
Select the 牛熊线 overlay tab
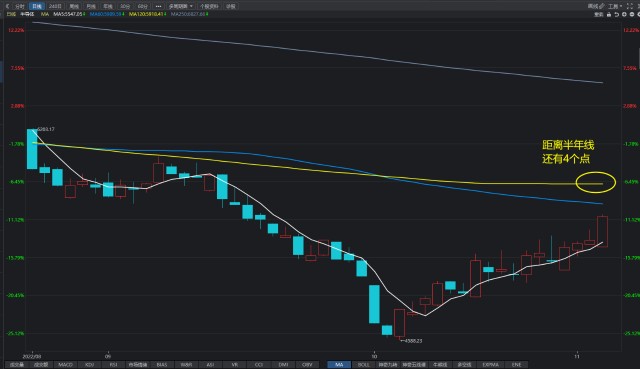click(x=440, y=365)
